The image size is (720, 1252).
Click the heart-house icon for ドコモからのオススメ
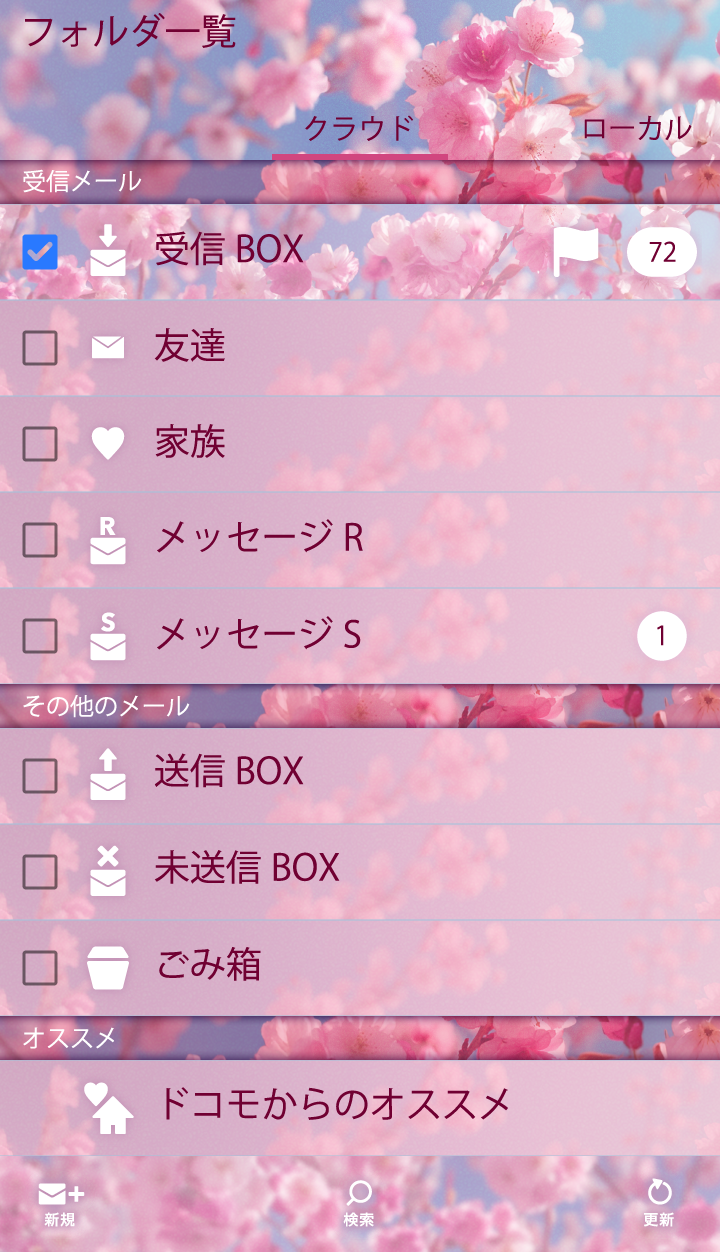click(109, 1107)
